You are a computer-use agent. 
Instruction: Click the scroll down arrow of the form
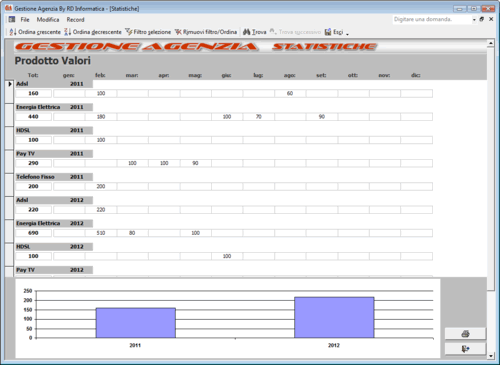[491, 356]
